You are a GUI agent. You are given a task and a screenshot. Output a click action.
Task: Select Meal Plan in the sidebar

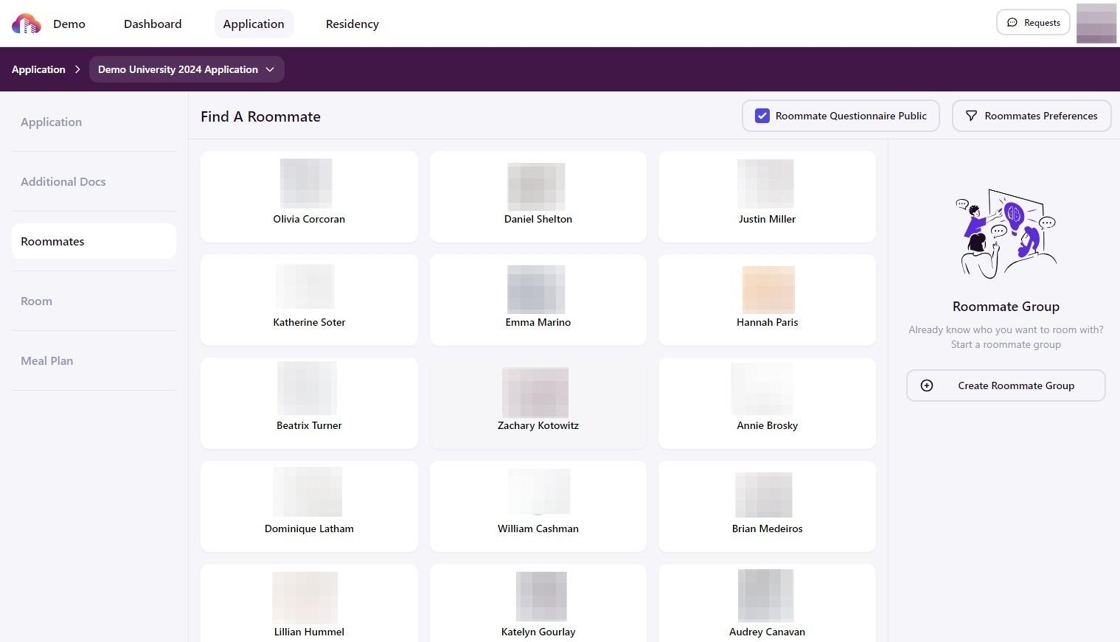(x=47, y=361)
